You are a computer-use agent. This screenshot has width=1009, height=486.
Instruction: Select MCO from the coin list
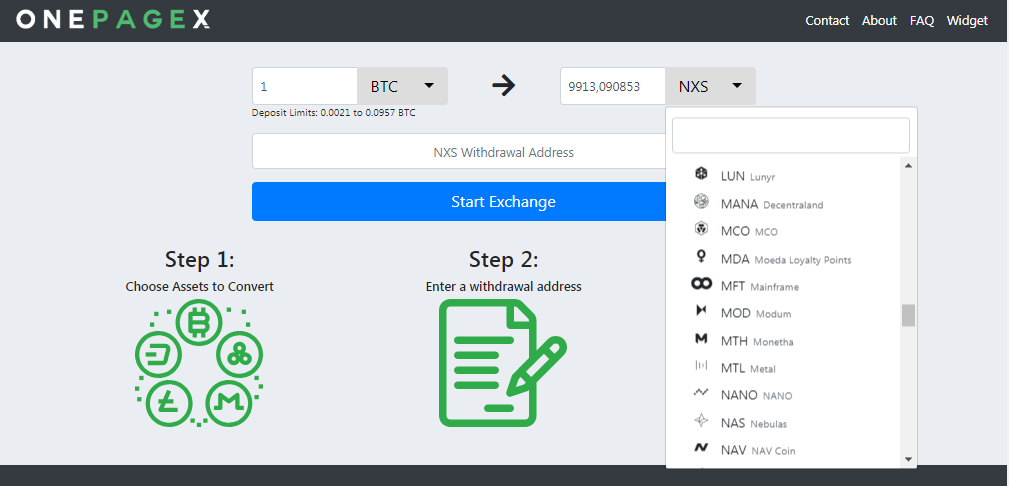tap(783, 230)
